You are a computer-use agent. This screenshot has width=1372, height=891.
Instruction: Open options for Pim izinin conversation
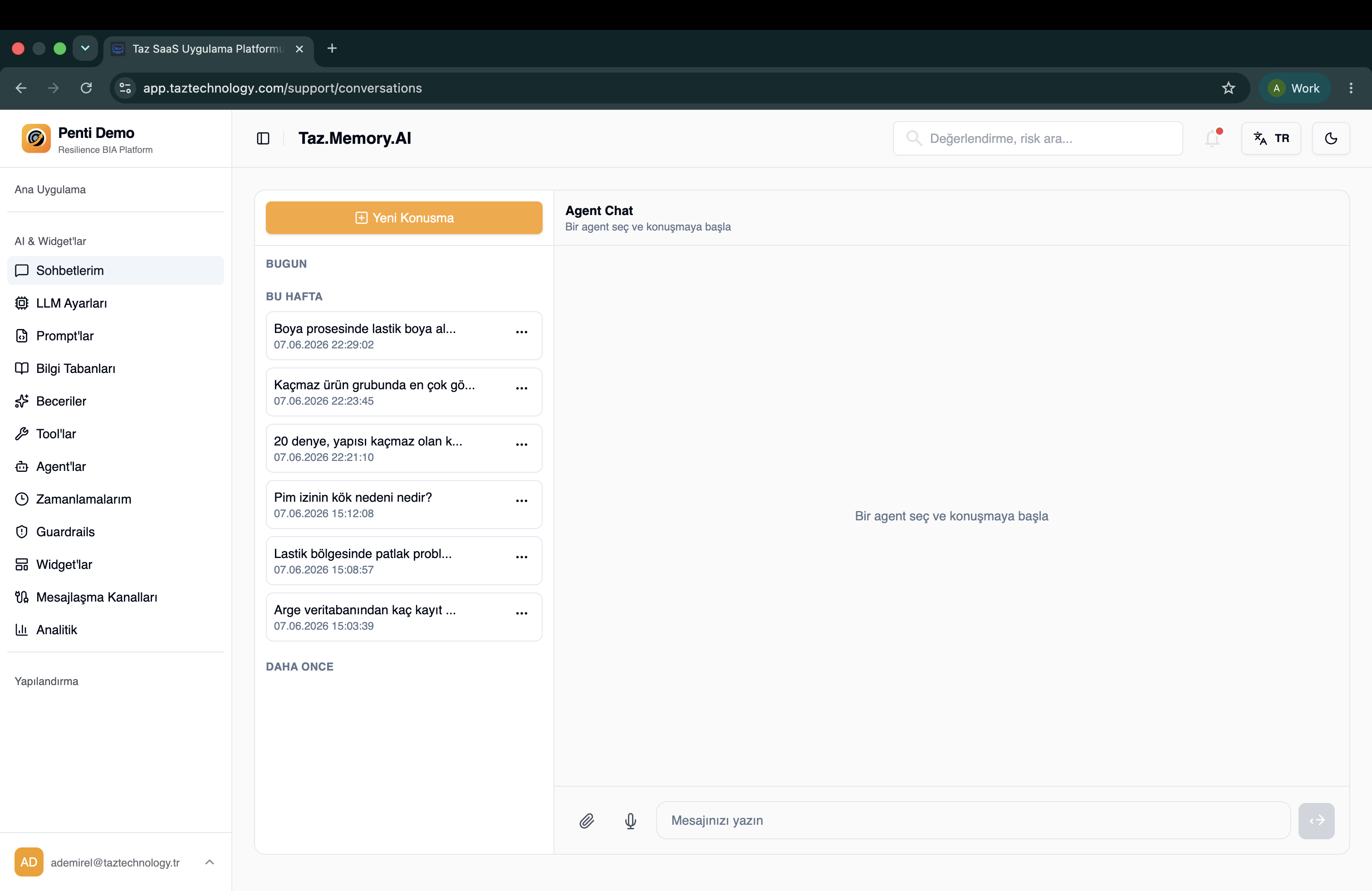pos(522,501)
